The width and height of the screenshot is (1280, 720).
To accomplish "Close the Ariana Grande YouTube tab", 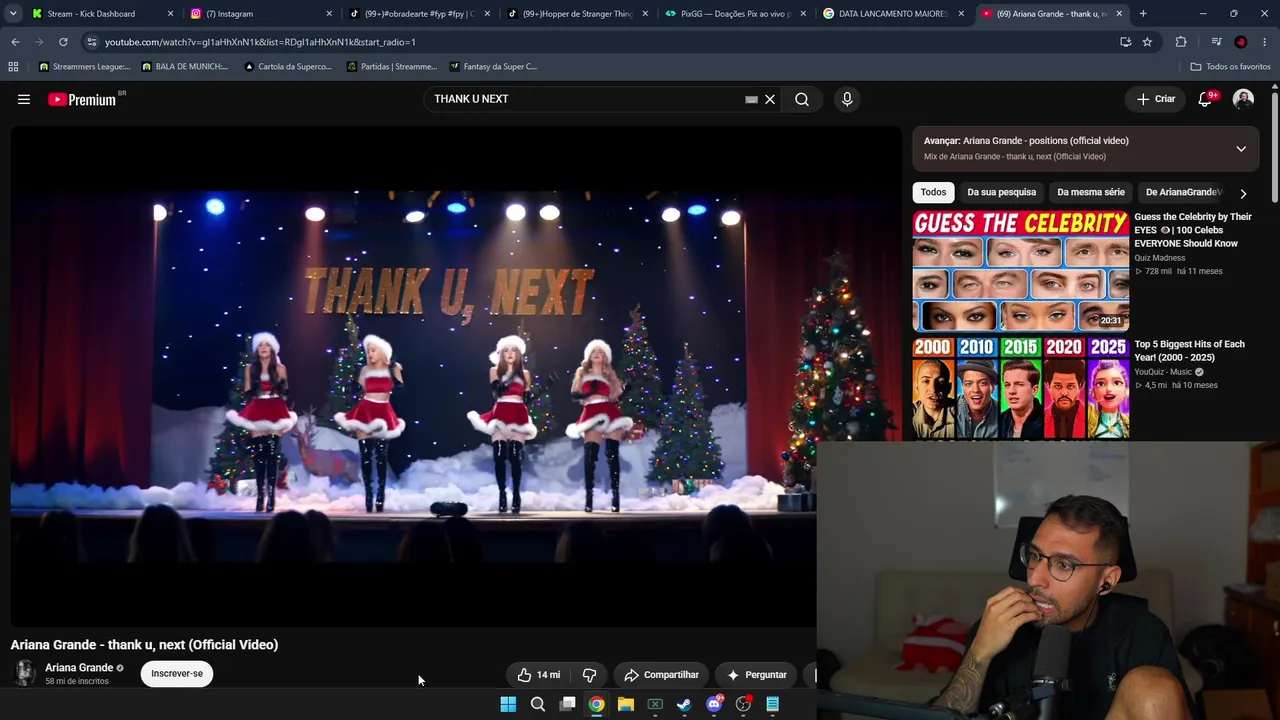I will point(1119,14).
